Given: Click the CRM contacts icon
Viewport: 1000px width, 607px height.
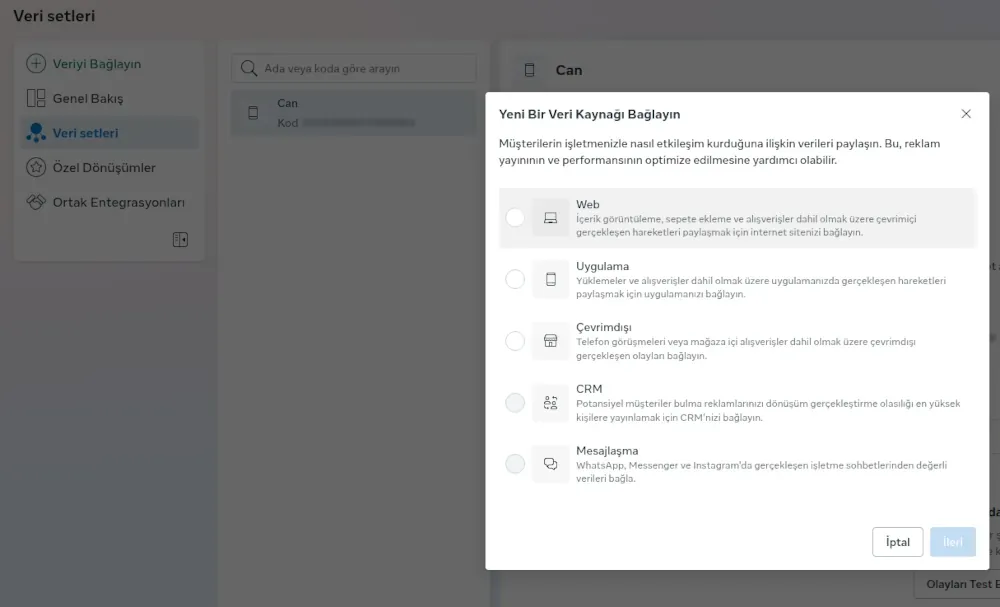Looking at the screenshot, I should [x=550, y=403].
